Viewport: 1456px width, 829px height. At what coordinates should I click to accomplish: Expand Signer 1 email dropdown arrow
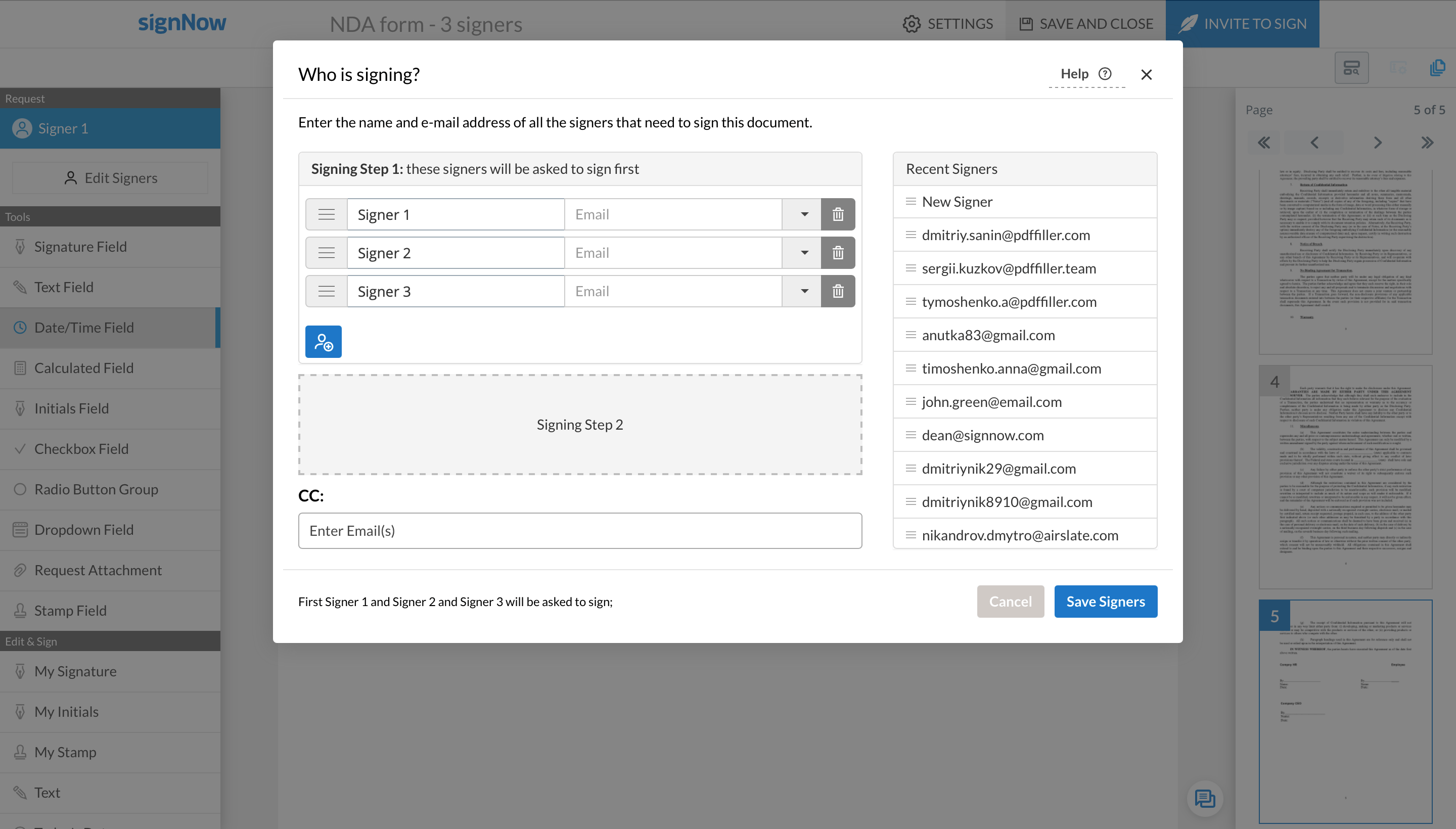coord(803,215)
